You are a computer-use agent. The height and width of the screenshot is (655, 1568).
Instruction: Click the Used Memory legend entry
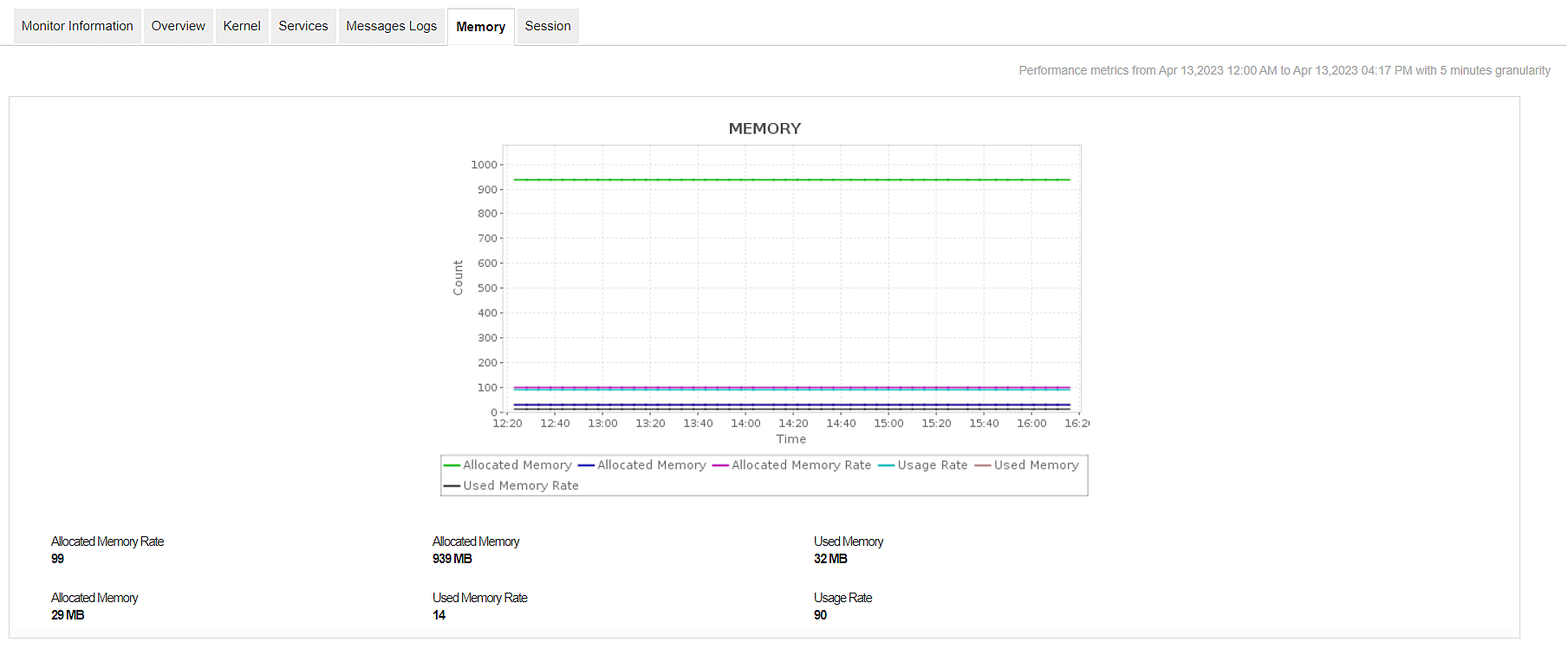click(1027, 465)
